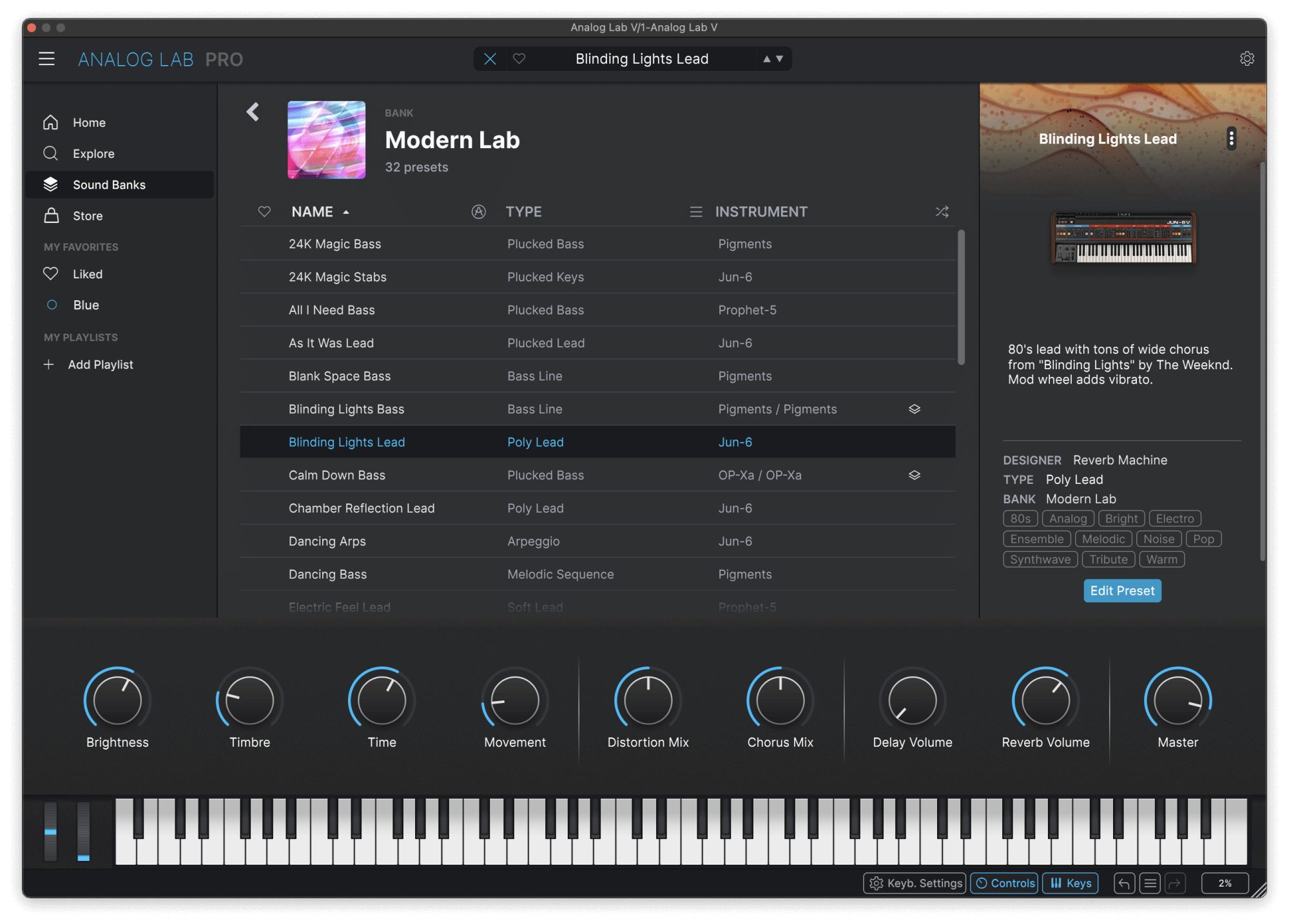Click the Brightness knob
The width and height of the screenshot is (1289, 924).
coord(117,700)
